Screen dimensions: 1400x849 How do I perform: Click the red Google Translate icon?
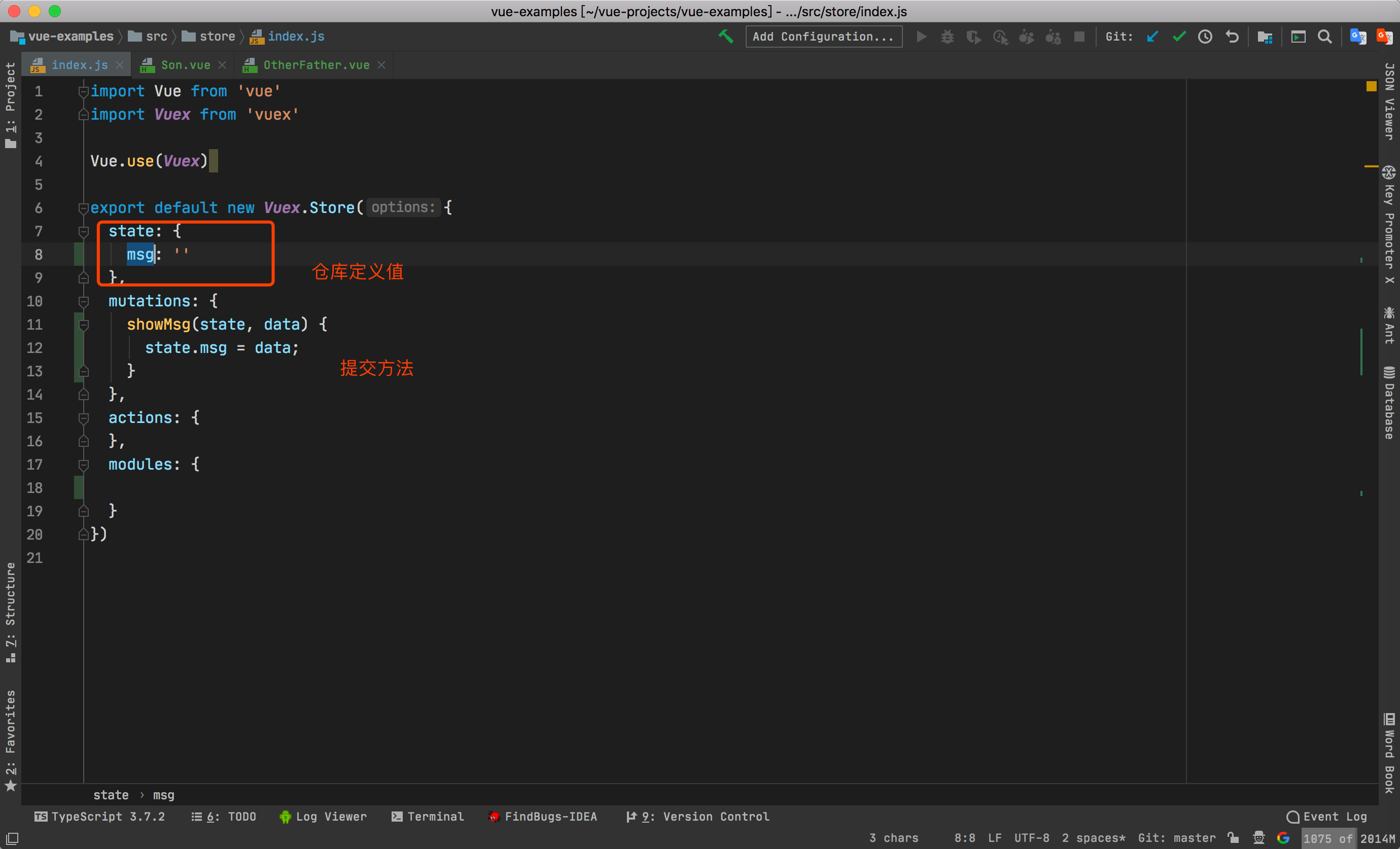pyautogui.click(x=1385, y=37)
